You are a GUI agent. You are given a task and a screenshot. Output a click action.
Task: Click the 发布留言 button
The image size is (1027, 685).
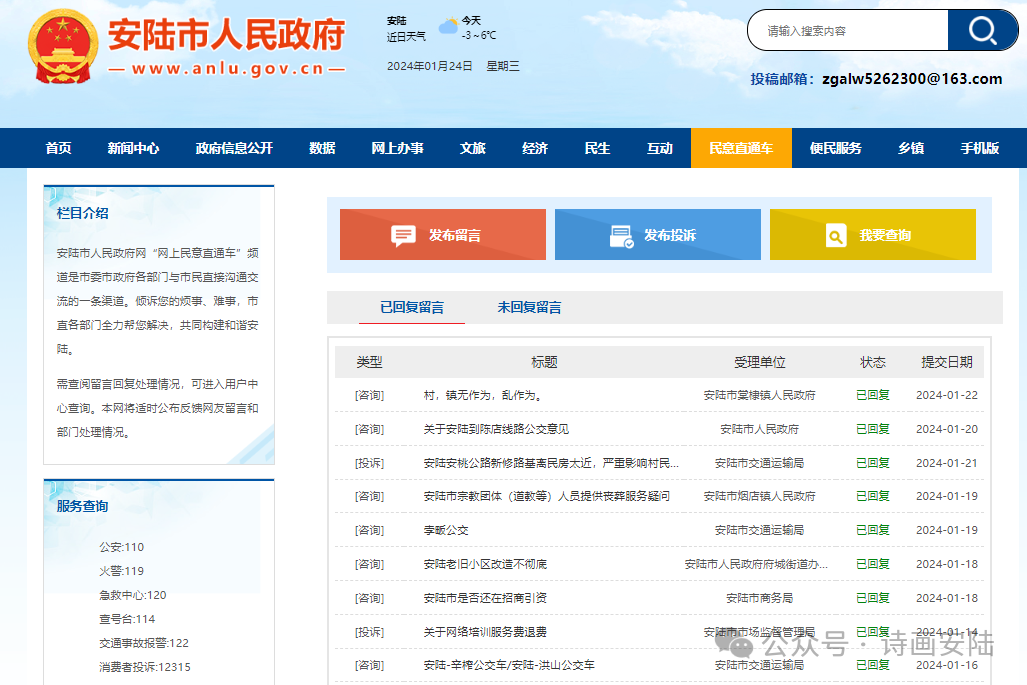[x=443, y=234]
